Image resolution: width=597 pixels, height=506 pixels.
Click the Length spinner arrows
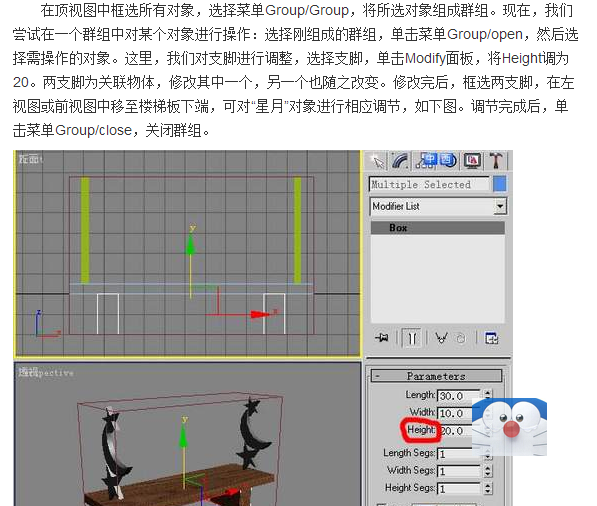(x=488, y=395)
